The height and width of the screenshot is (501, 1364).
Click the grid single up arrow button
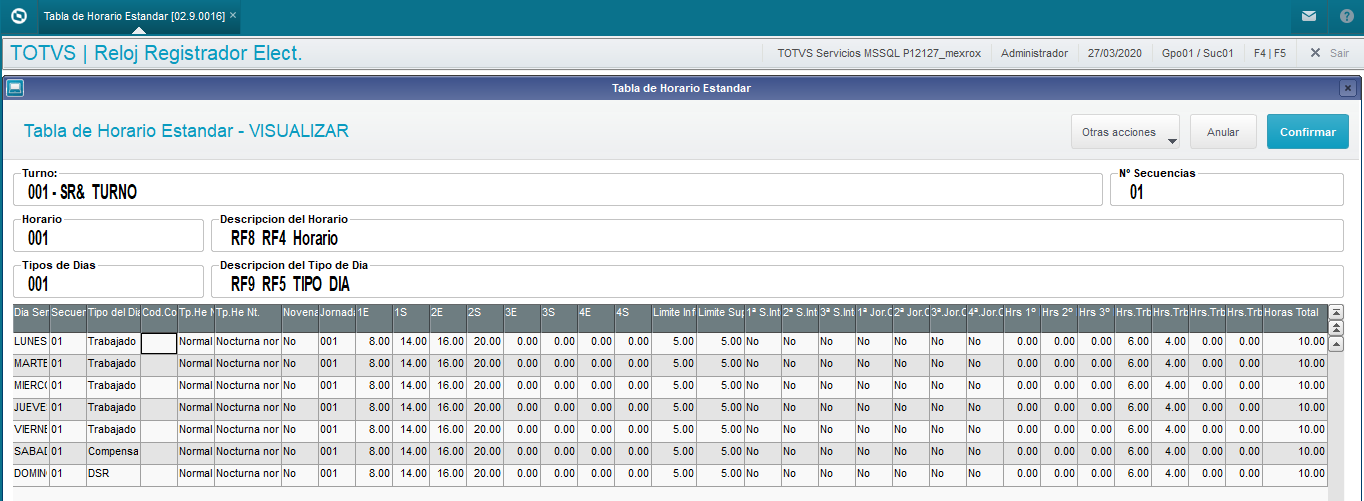tap(1336, 344)
